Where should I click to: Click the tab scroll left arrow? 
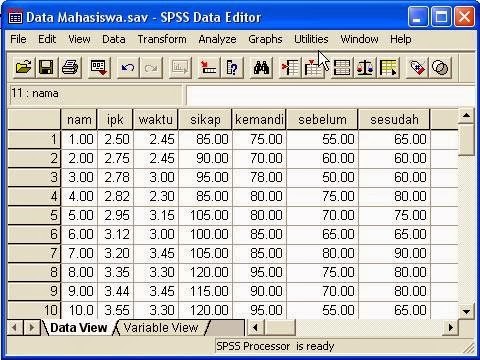coord(15,327)
